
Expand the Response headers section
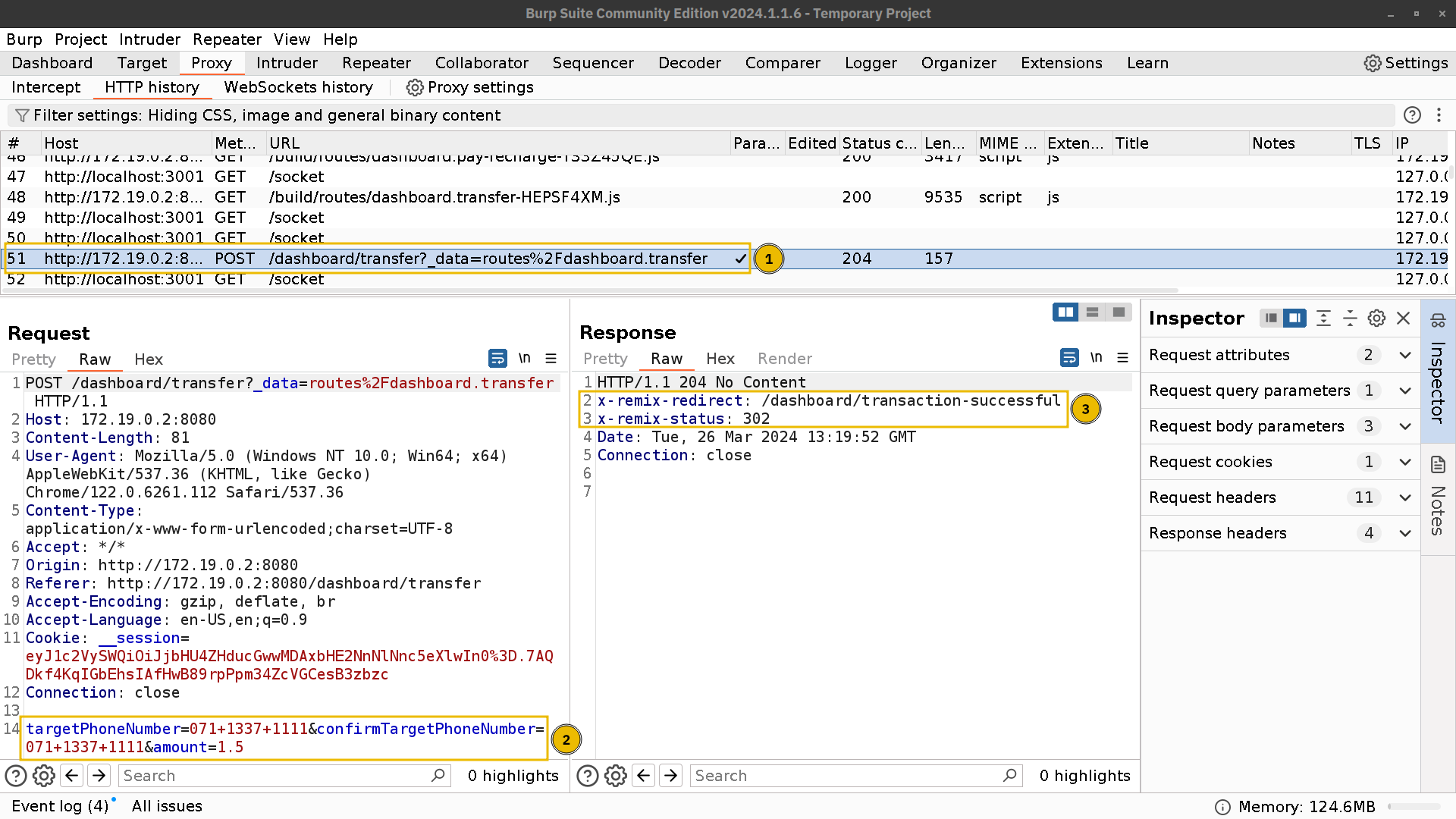1404,533
